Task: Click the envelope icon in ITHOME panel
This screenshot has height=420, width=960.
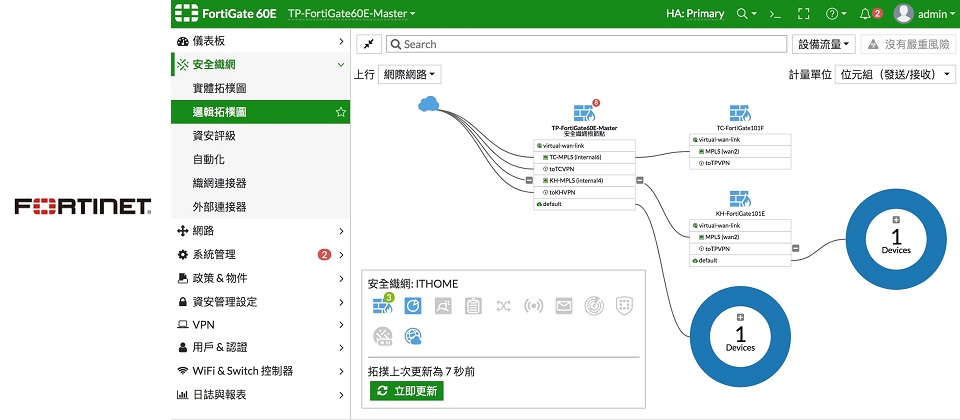Action: pos(564,306)
